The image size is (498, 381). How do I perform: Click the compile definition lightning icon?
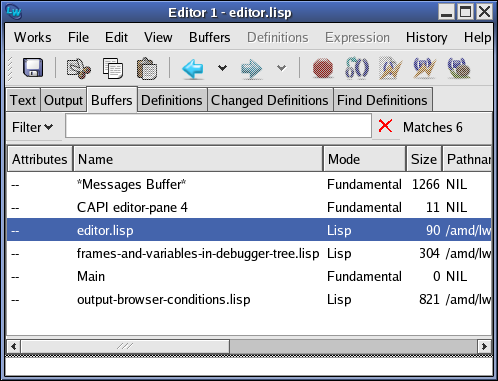pyautogui.click(x=391, y=68)
